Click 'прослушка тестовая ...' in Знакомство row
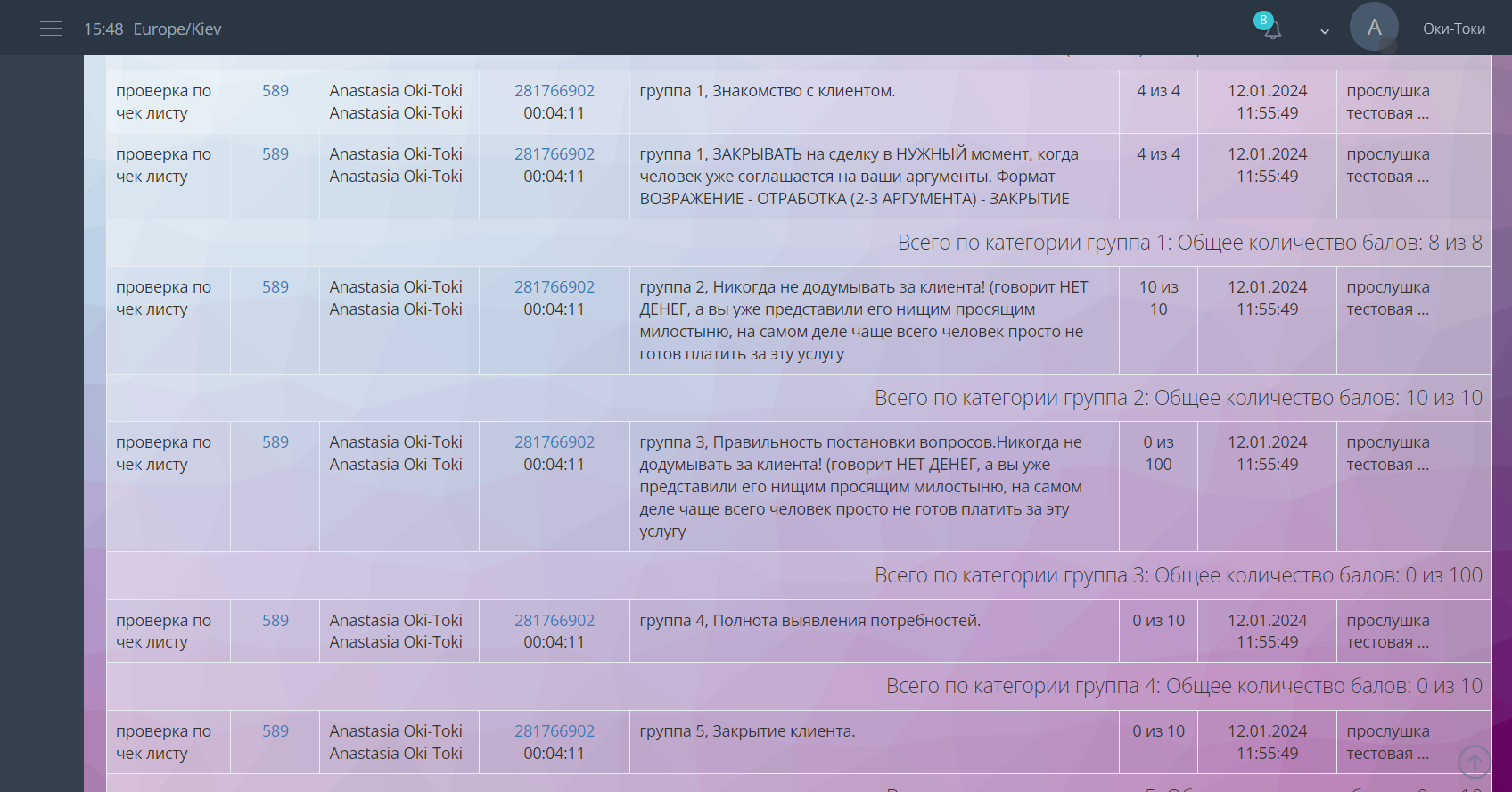The width and height of the screenshot is (1512, 792). click(1388, 102)
